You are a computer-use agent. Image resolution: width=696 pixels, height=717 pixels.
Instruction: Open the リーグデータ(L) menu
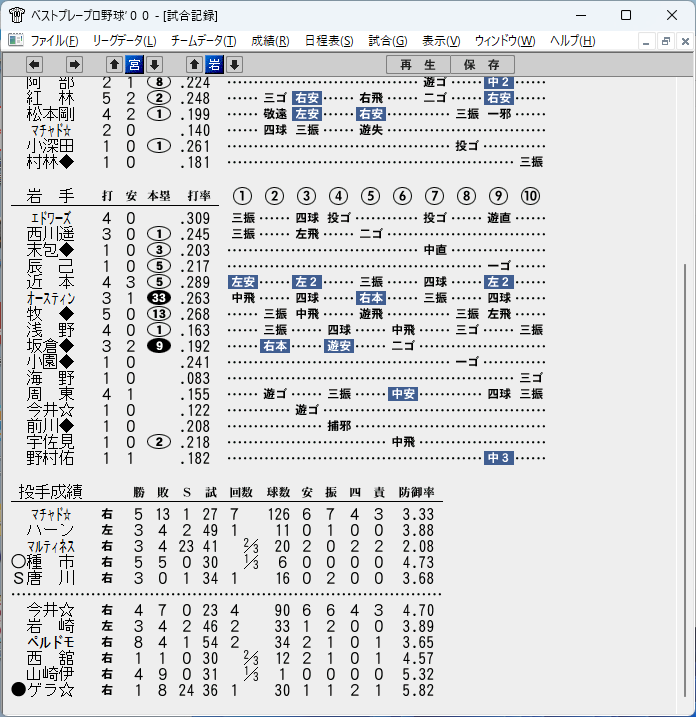coord(124,41)
